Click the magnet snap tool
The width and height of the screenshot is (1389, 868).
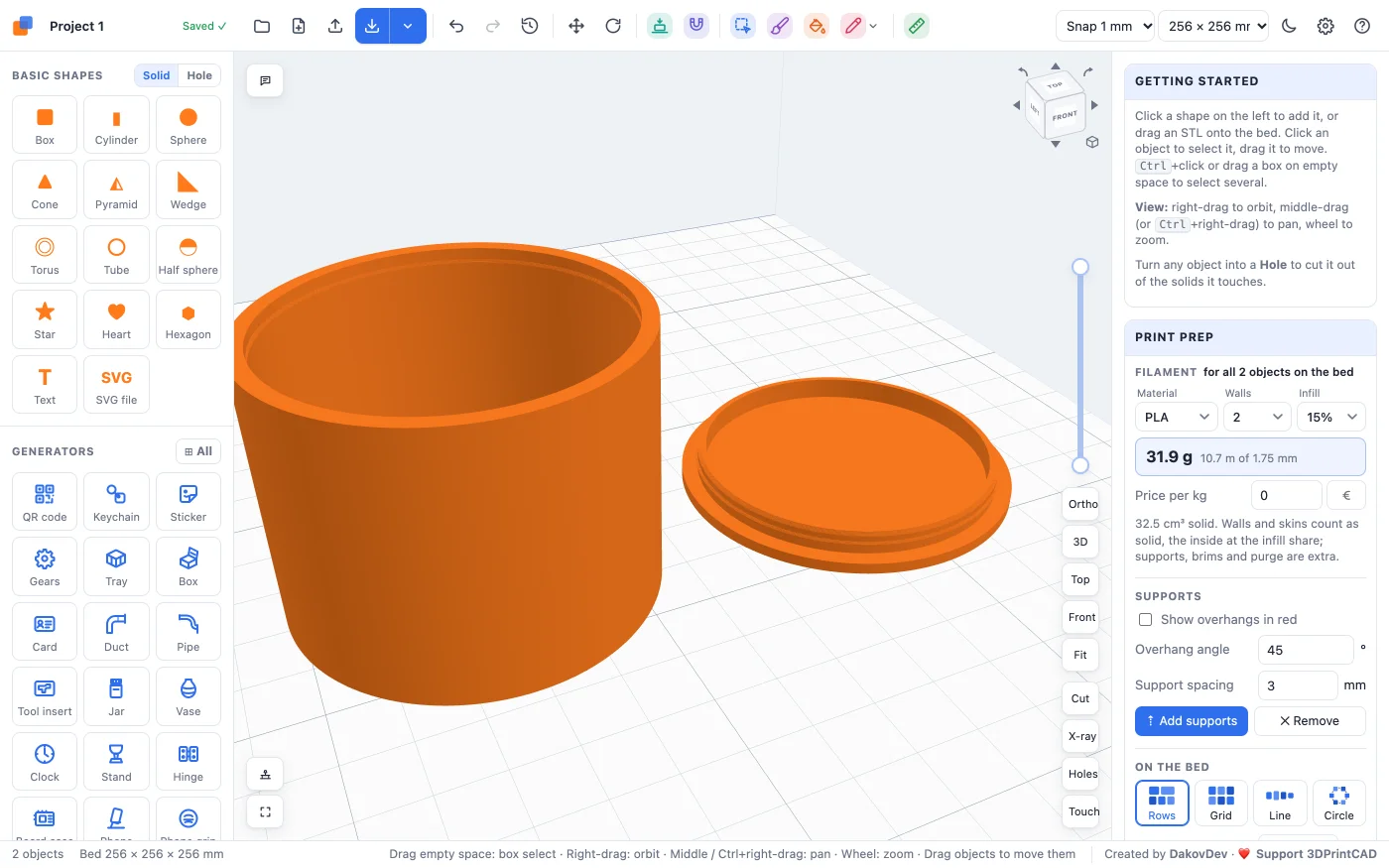click(x=696, y=26)
